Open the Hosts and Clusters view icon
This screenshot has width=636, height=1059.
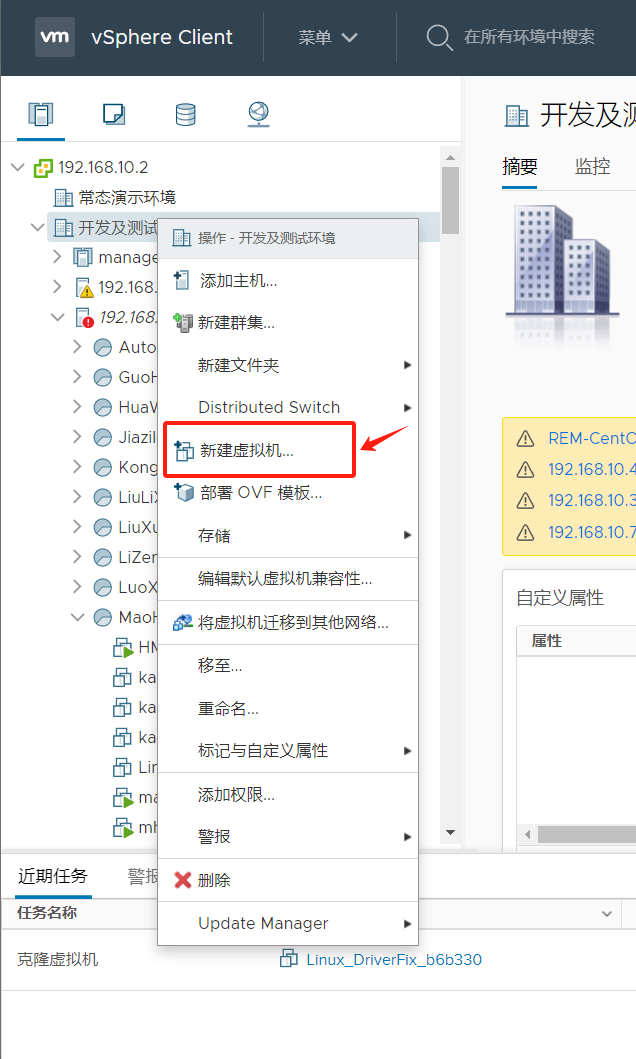[41, 114]
